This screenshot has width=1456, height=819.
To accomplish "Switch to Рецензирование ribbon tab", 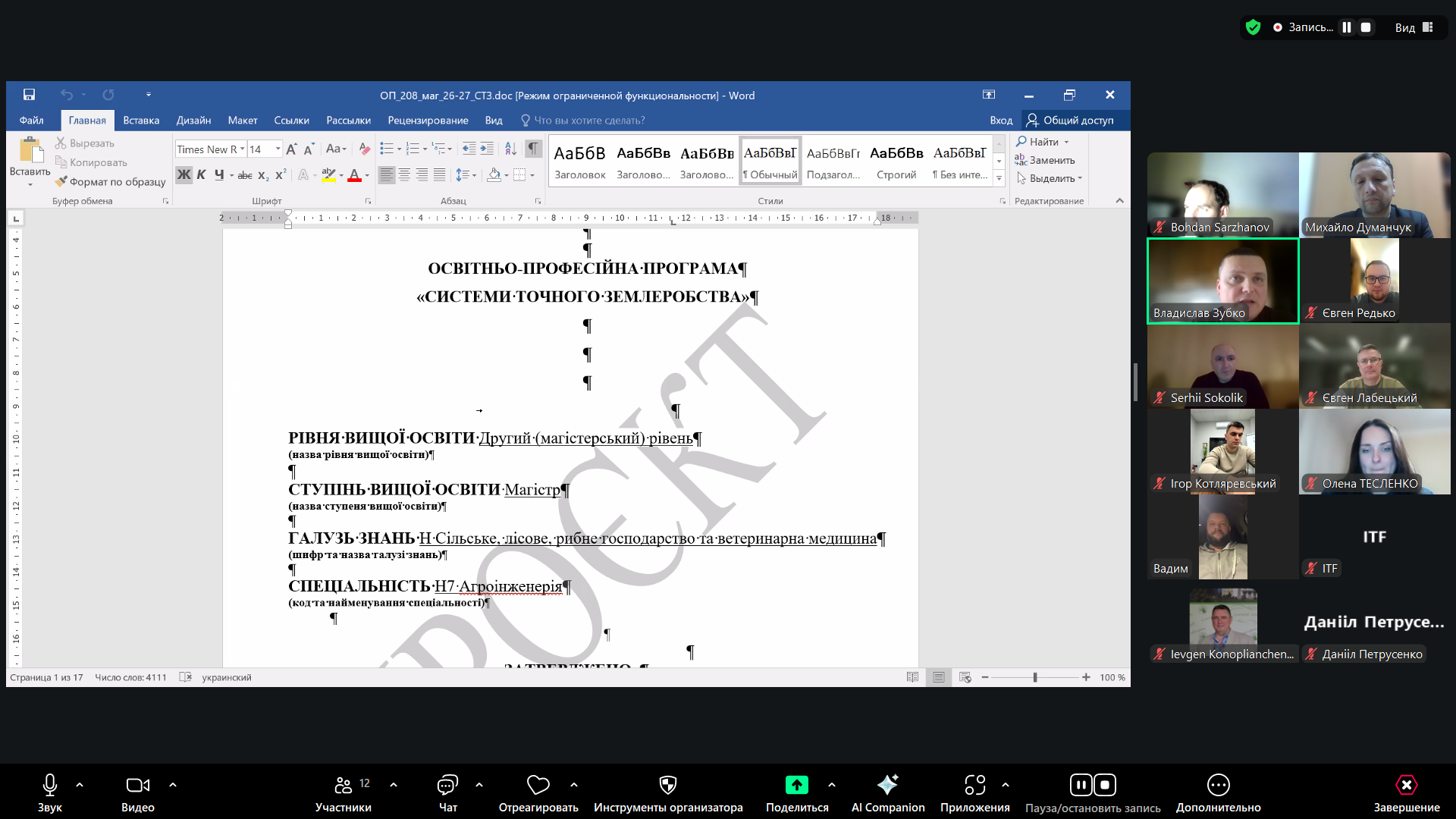I will point(428,121).
